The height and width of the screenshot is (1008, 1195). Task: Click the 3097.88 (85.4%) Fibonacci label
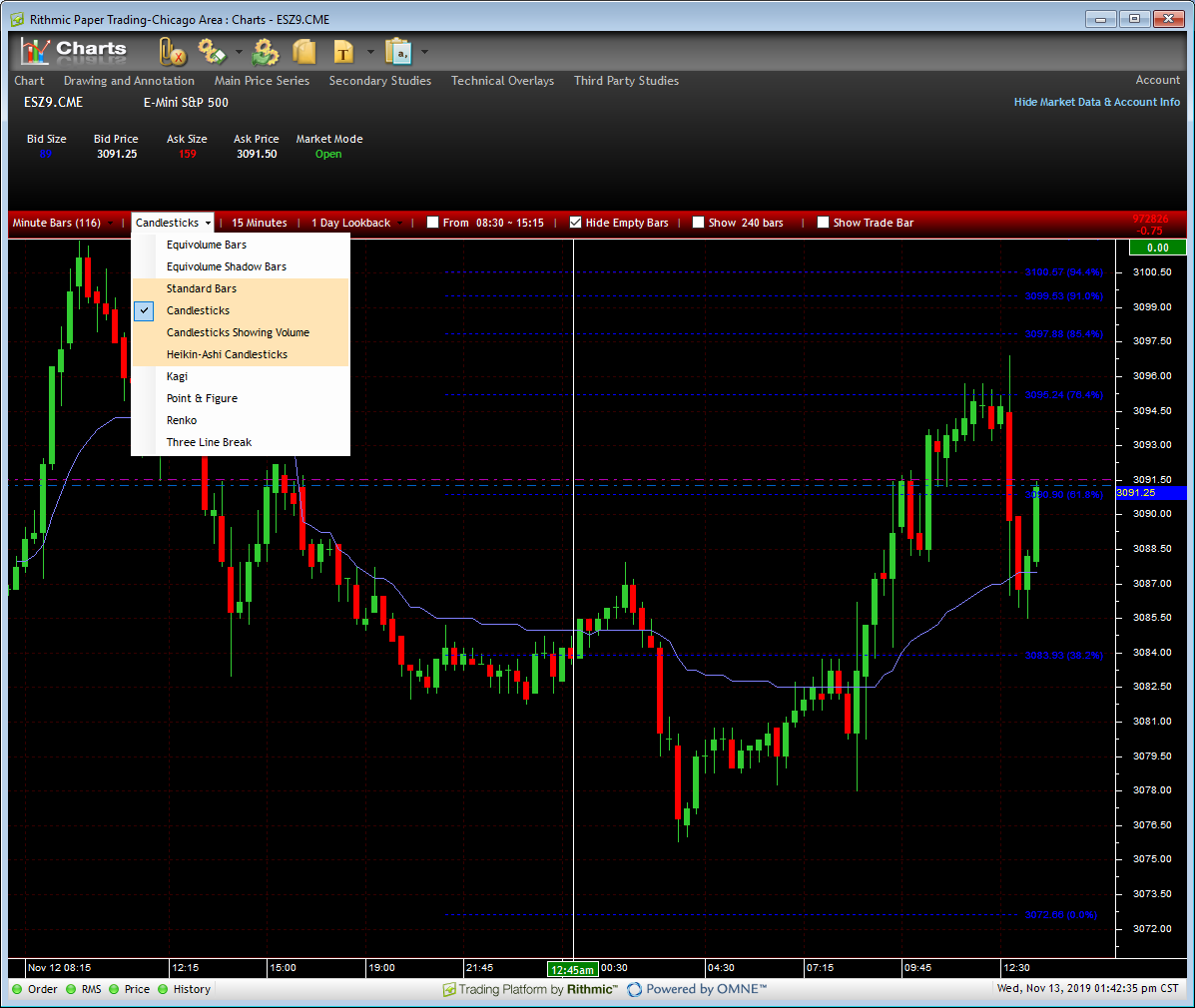click(1063, 333)
